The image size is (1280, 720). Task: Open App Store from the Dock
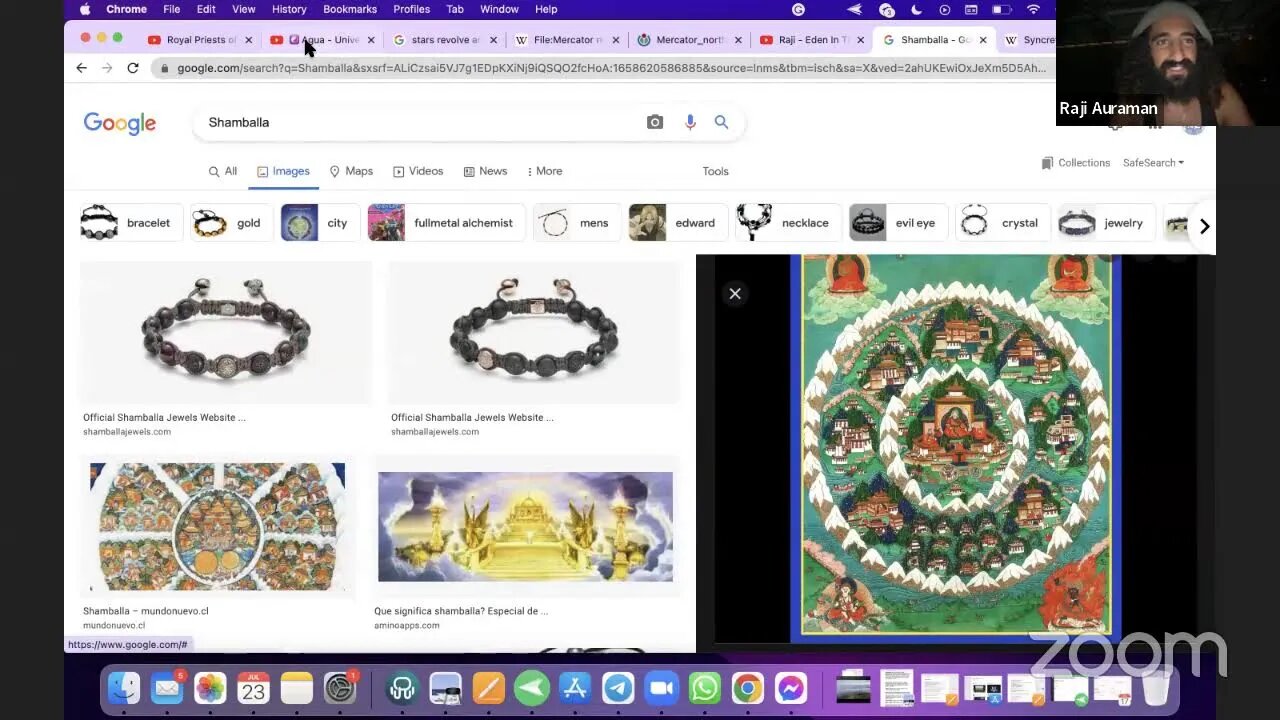coord(575,688)
